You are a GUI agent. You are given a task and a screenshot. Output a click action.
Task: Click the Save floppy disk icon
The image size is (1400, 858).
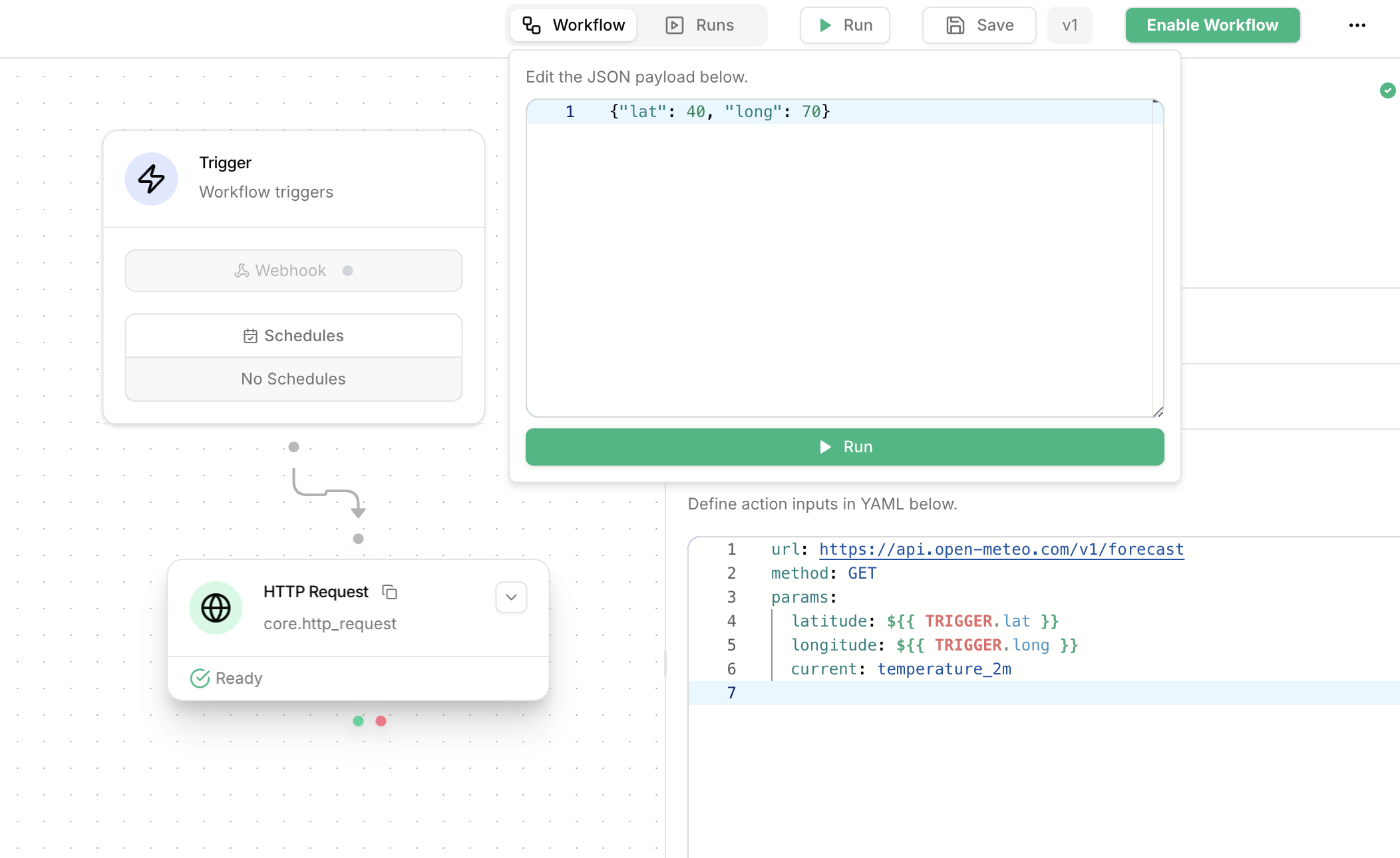(x=956, y=25)
